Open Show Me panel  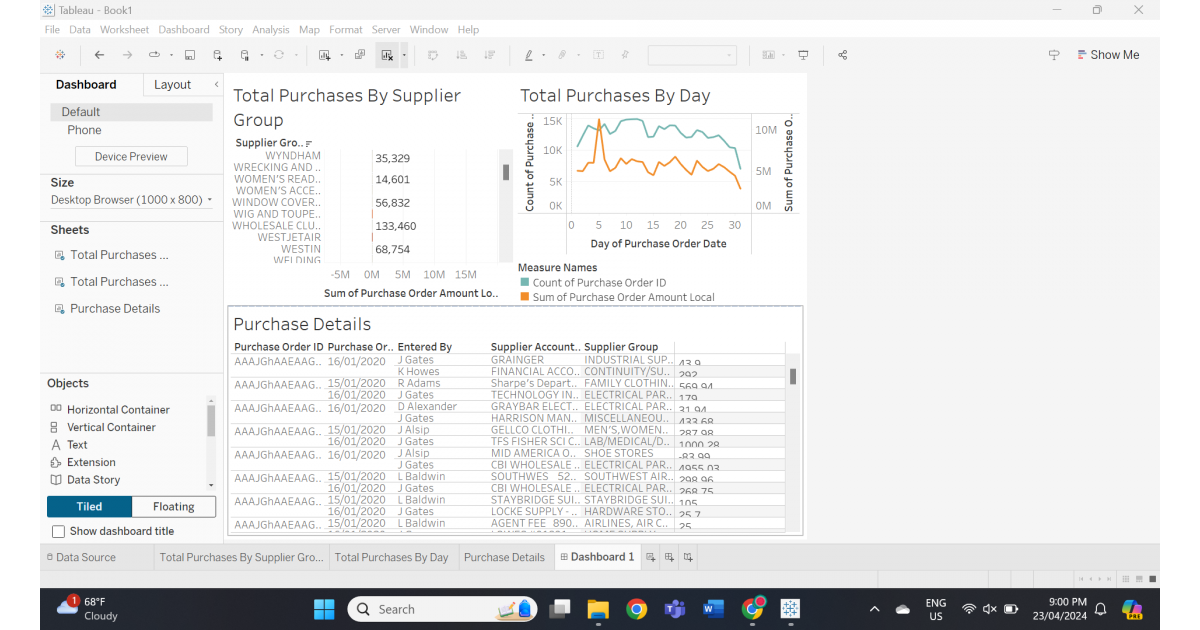coord(1107,55)
